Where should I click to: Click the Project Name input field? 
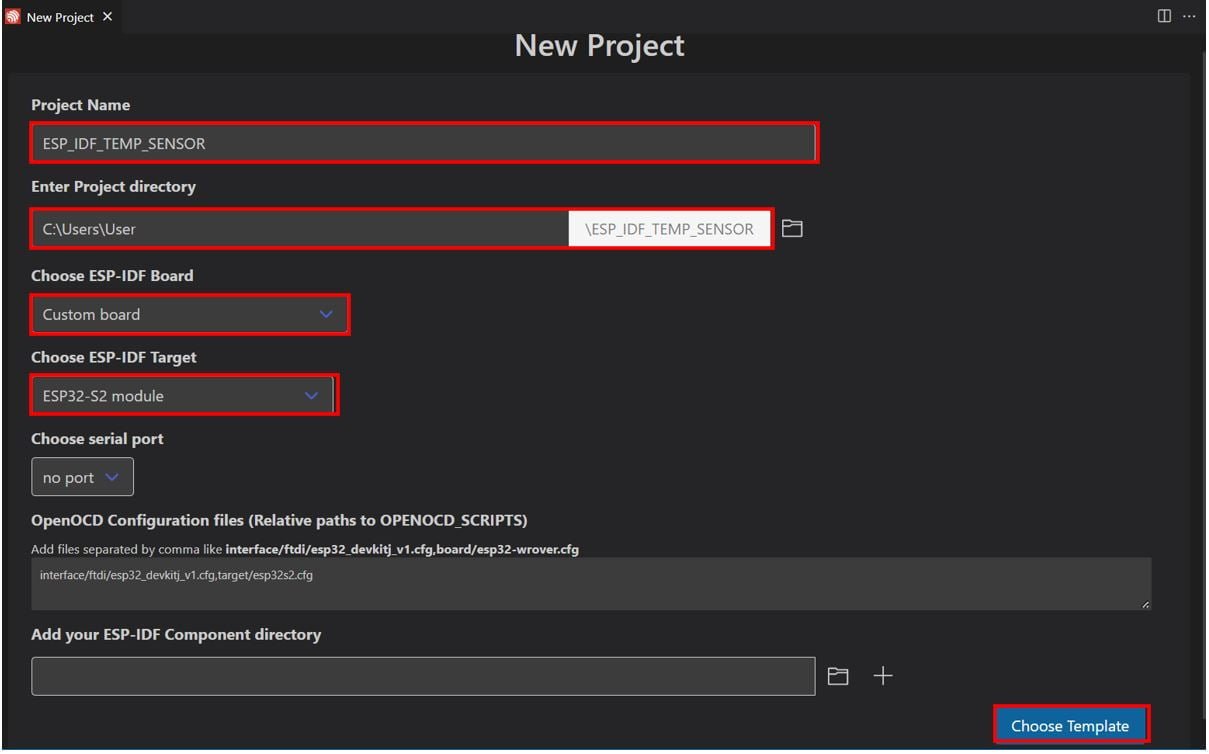click(423, 143)
